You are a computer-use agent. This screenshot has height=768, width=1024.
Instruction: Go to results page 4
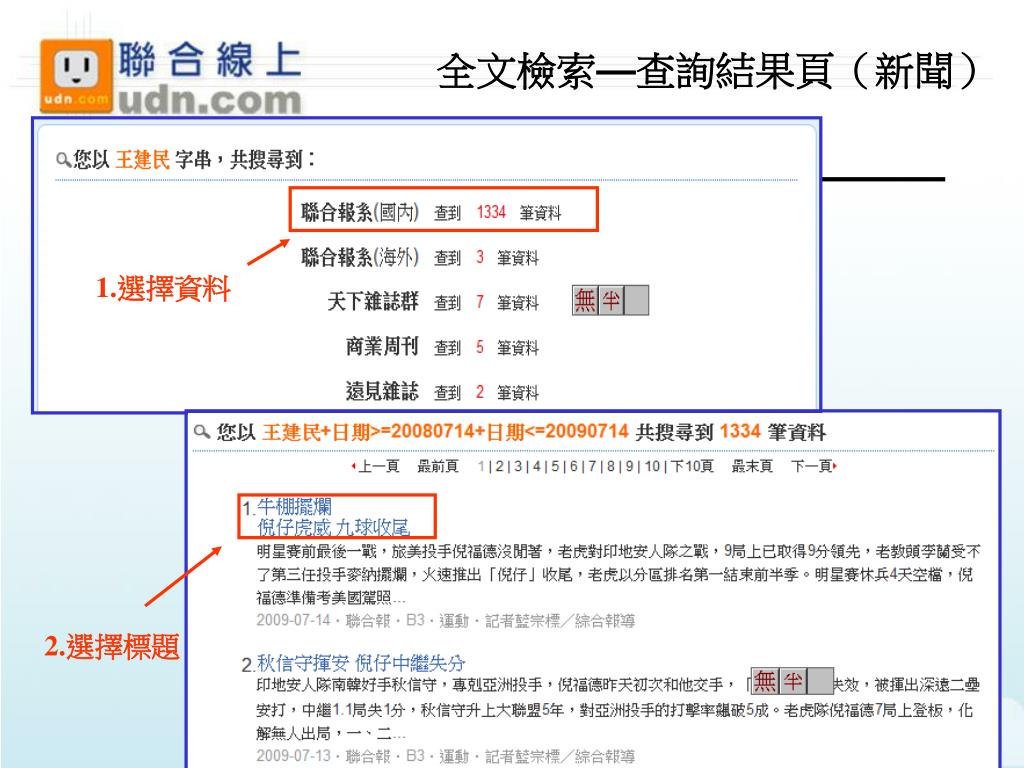[x=537, y=466]
